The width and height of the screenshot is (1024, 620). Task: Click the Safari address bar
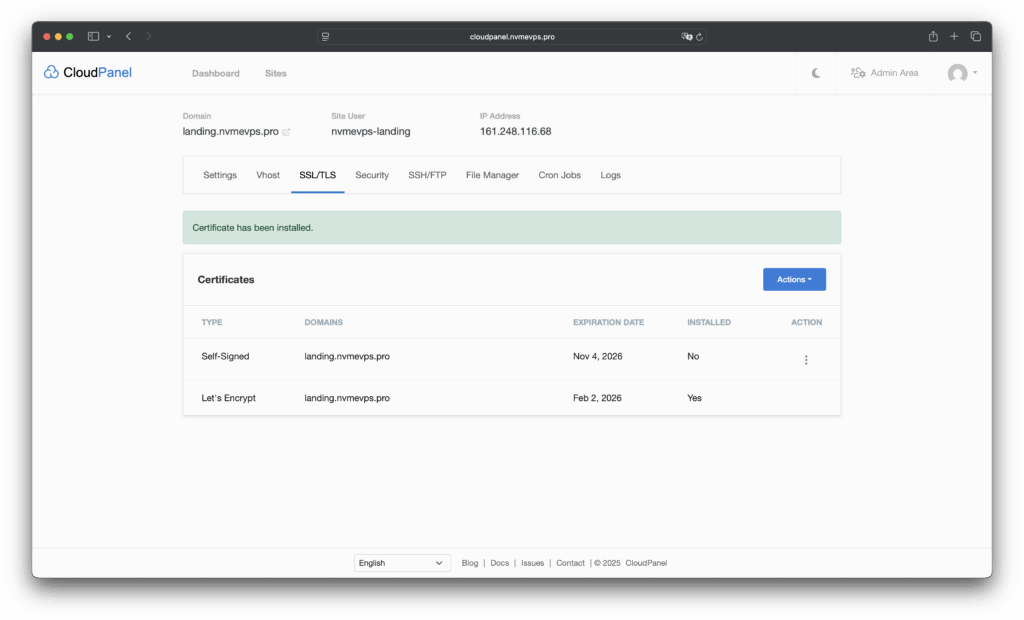click(512, 36)
